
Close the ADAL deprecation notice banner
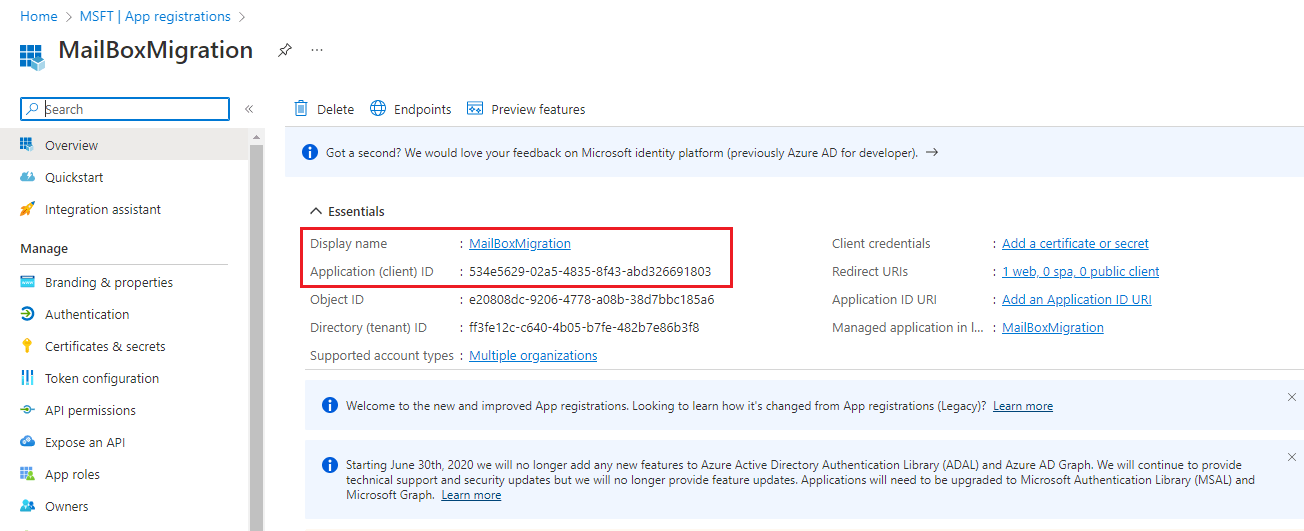(1291, 457)
